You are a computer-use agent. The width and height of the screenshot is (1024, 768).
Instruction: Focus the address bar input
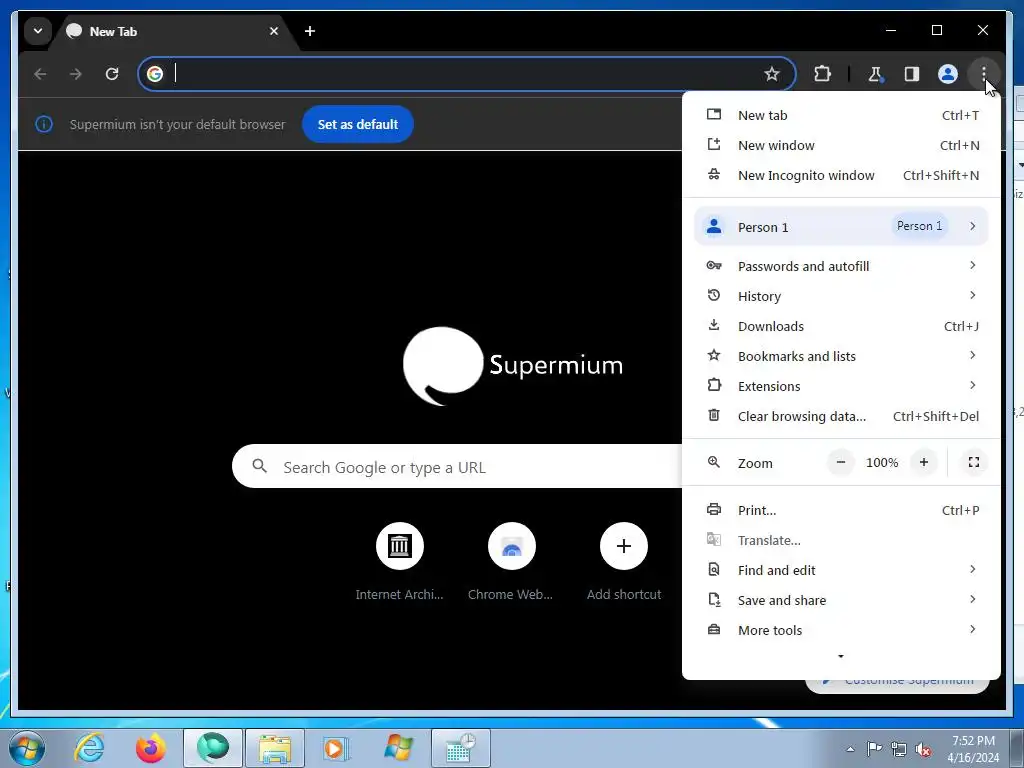(x=466, y=74)
